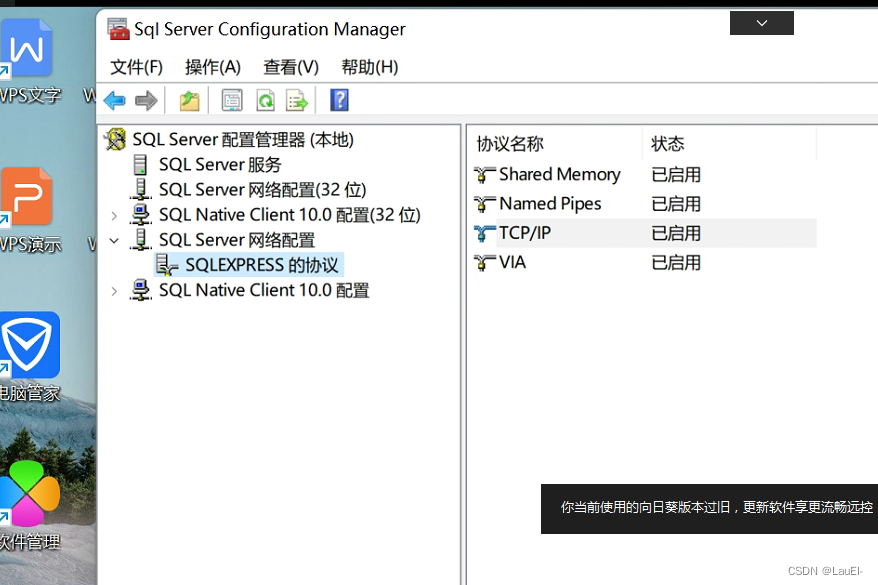Viewport: 878px width, 585px height.
Task: Click the Export List toolbar icon
Action: (297, 100)
